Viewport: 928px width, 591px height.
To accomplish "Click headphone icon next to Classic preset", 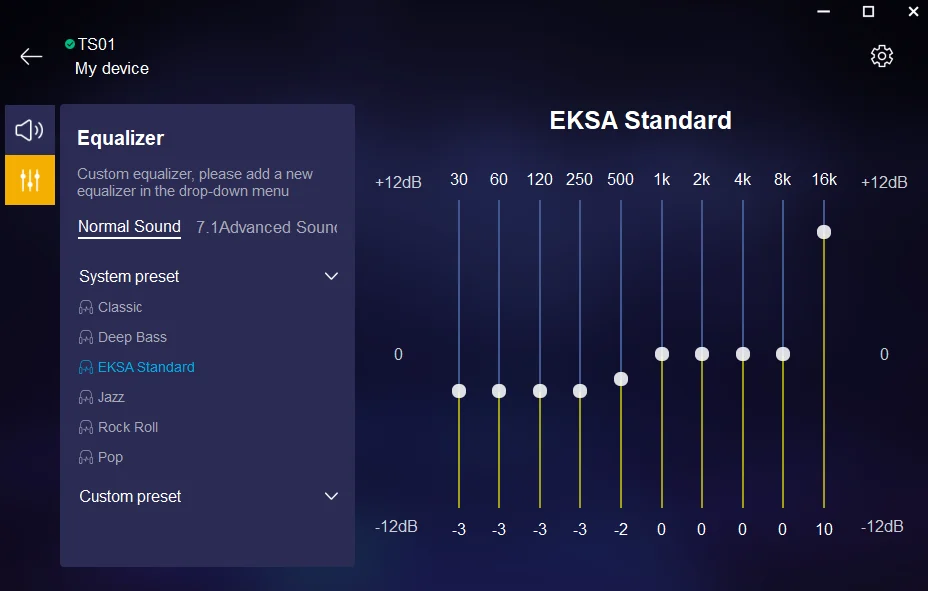I will click(86, 307).
